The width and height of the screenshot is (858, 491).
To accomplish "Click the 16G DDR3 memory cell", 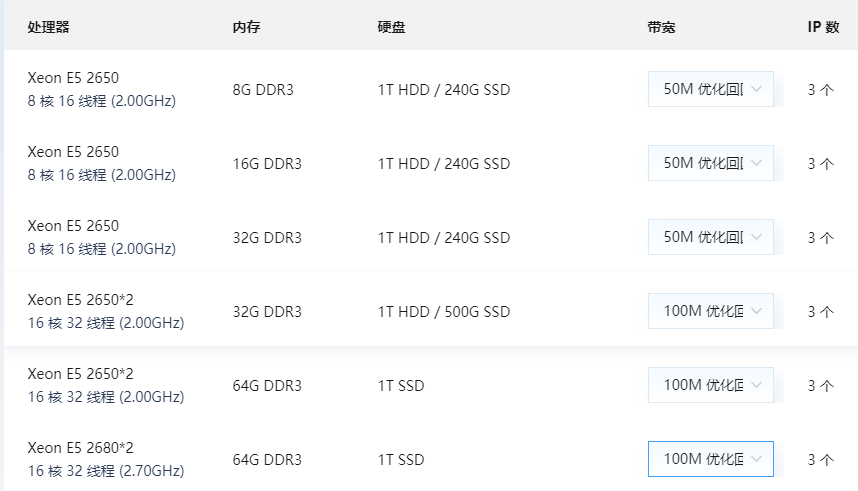I will [267, 164].
